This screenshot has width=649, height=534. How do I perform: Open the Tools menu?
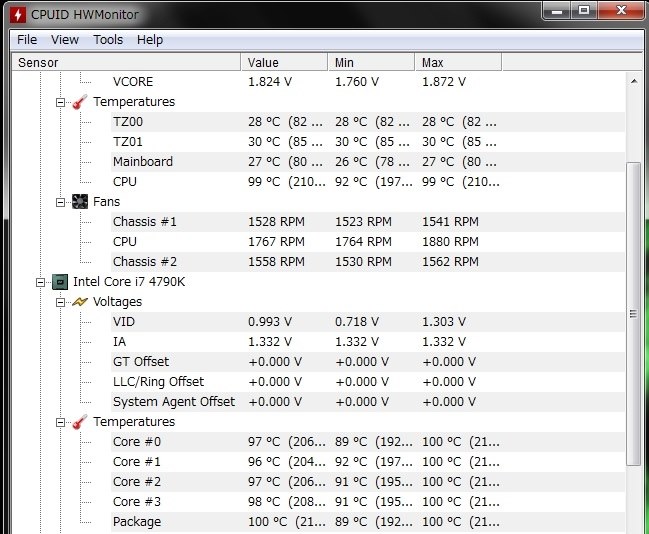[108, 40]
